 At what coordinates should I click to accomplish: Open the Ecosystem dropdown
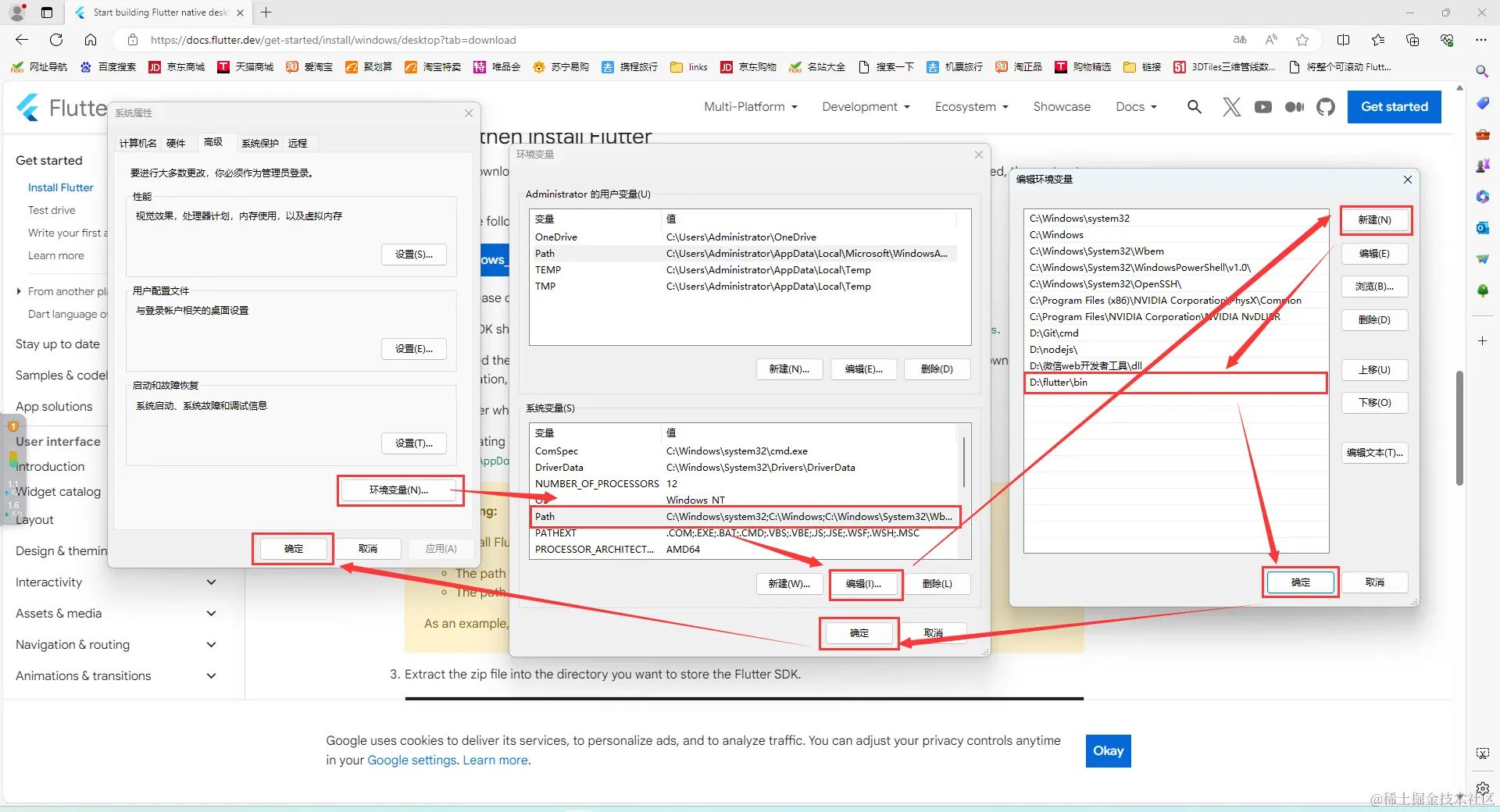pos(972,107)
